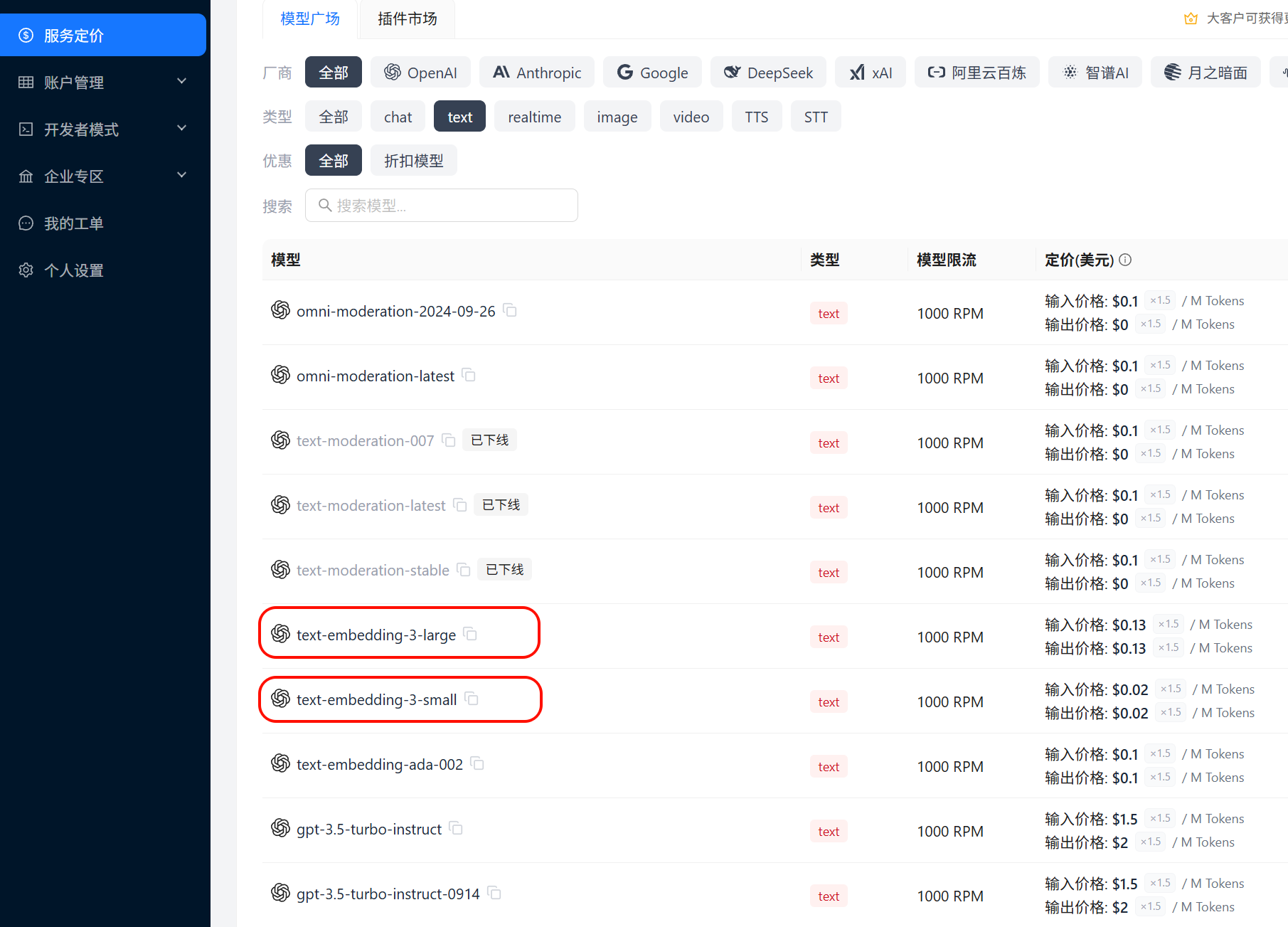Viewport: 1288px width, 927px height.
Task: Select the realtime type filter
Action: point(534,116)
